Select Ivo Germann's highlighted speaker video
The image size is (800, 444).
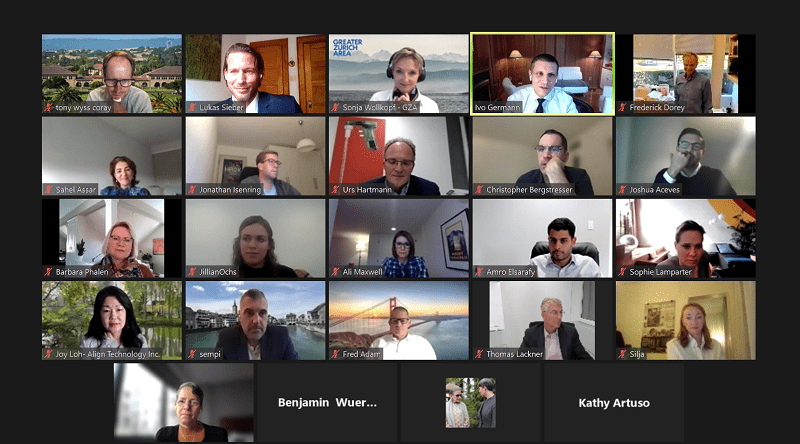coord(542,74)
